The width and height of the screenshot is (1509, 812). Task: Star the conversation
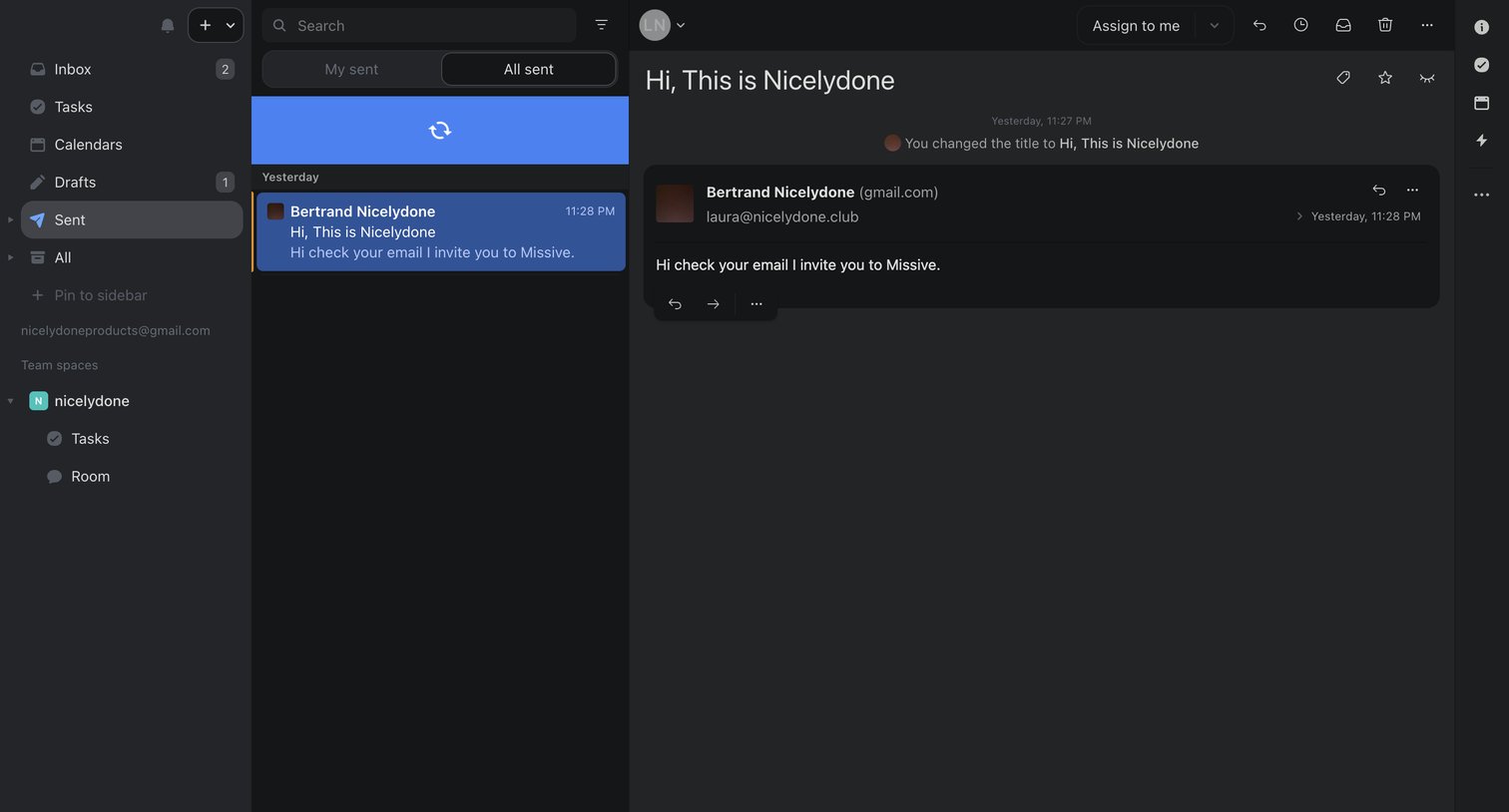[x=1385, y=78]
